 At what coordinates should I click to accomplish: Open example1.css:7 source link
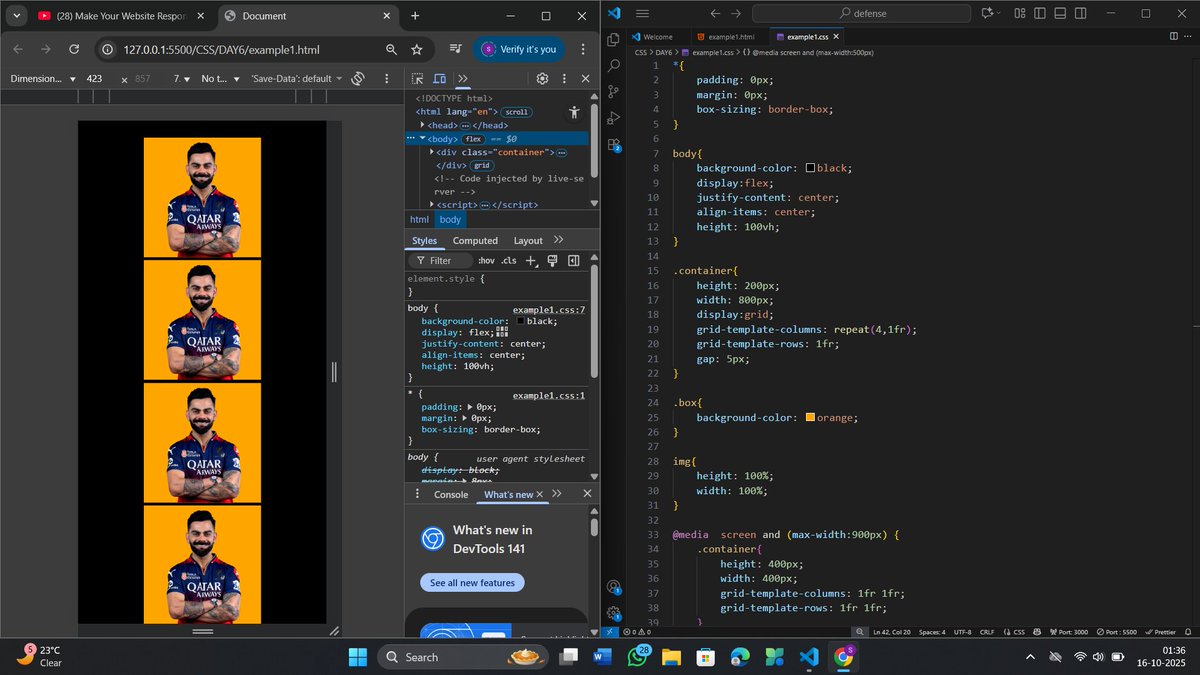[x=549, y=310]
